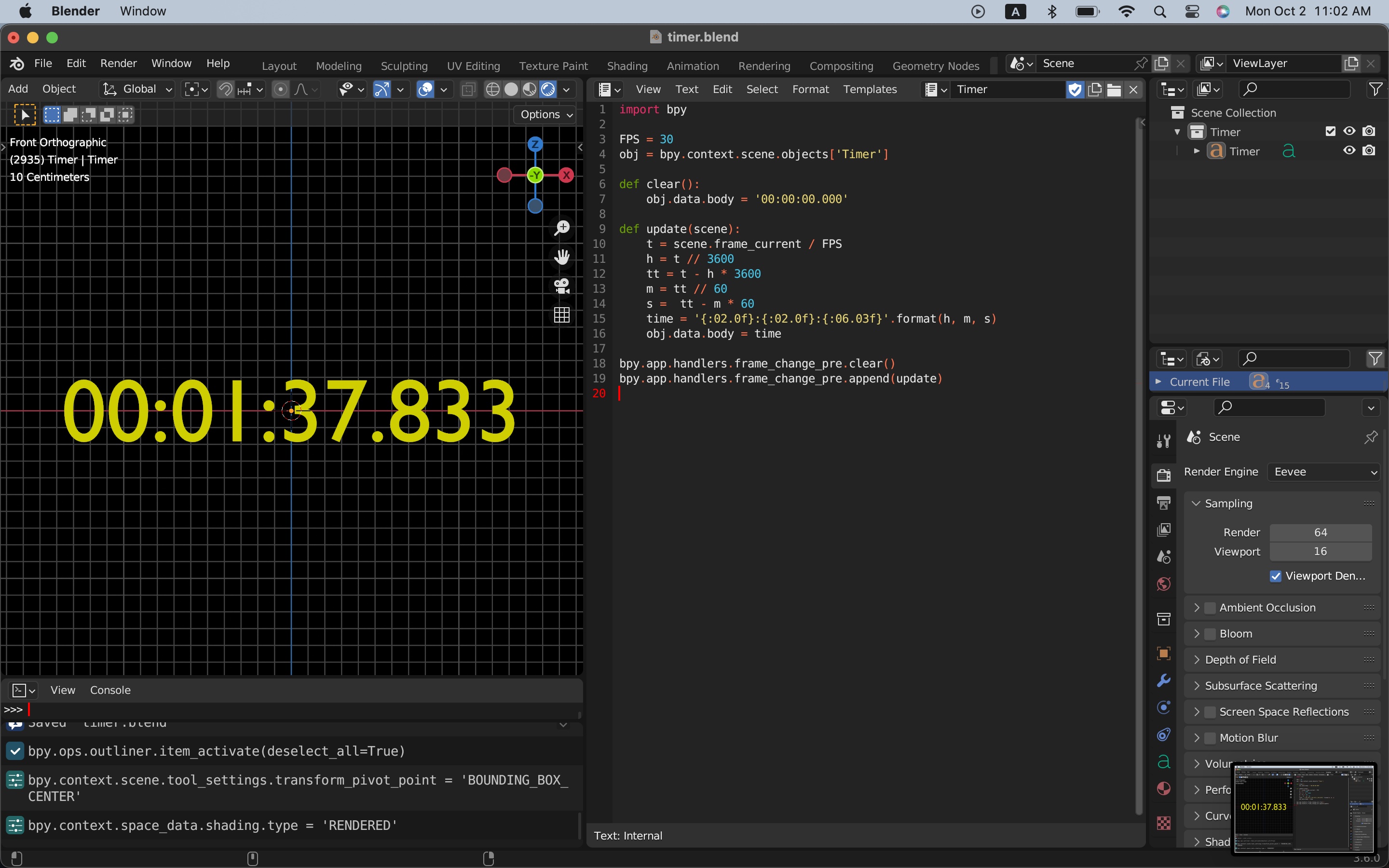Disable the Viewport Denoising checkbox
This screenshot has width=1389, height=868.
pos(1275,576)
